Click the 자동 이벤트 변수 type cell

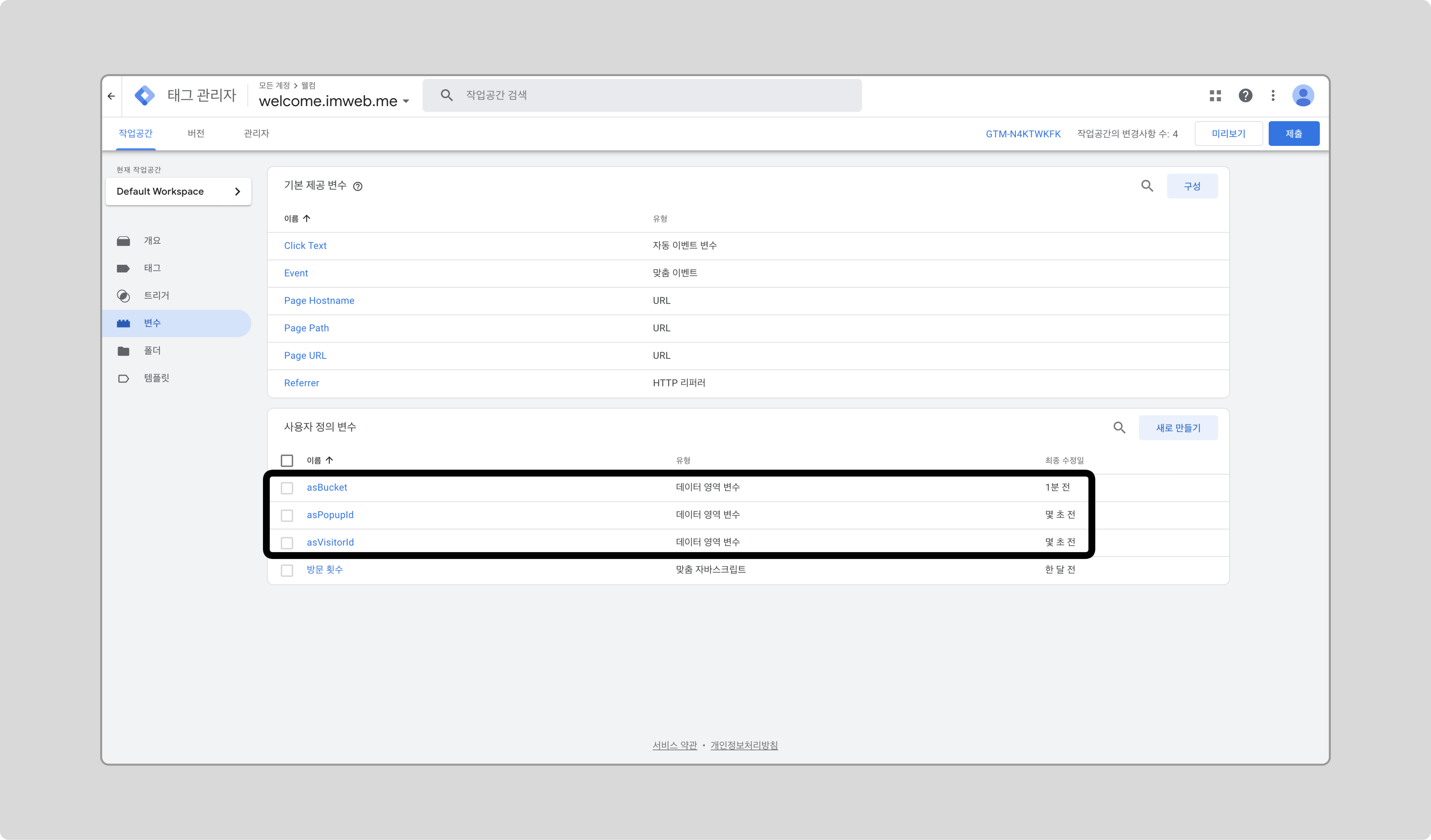[x=685, y=246]
